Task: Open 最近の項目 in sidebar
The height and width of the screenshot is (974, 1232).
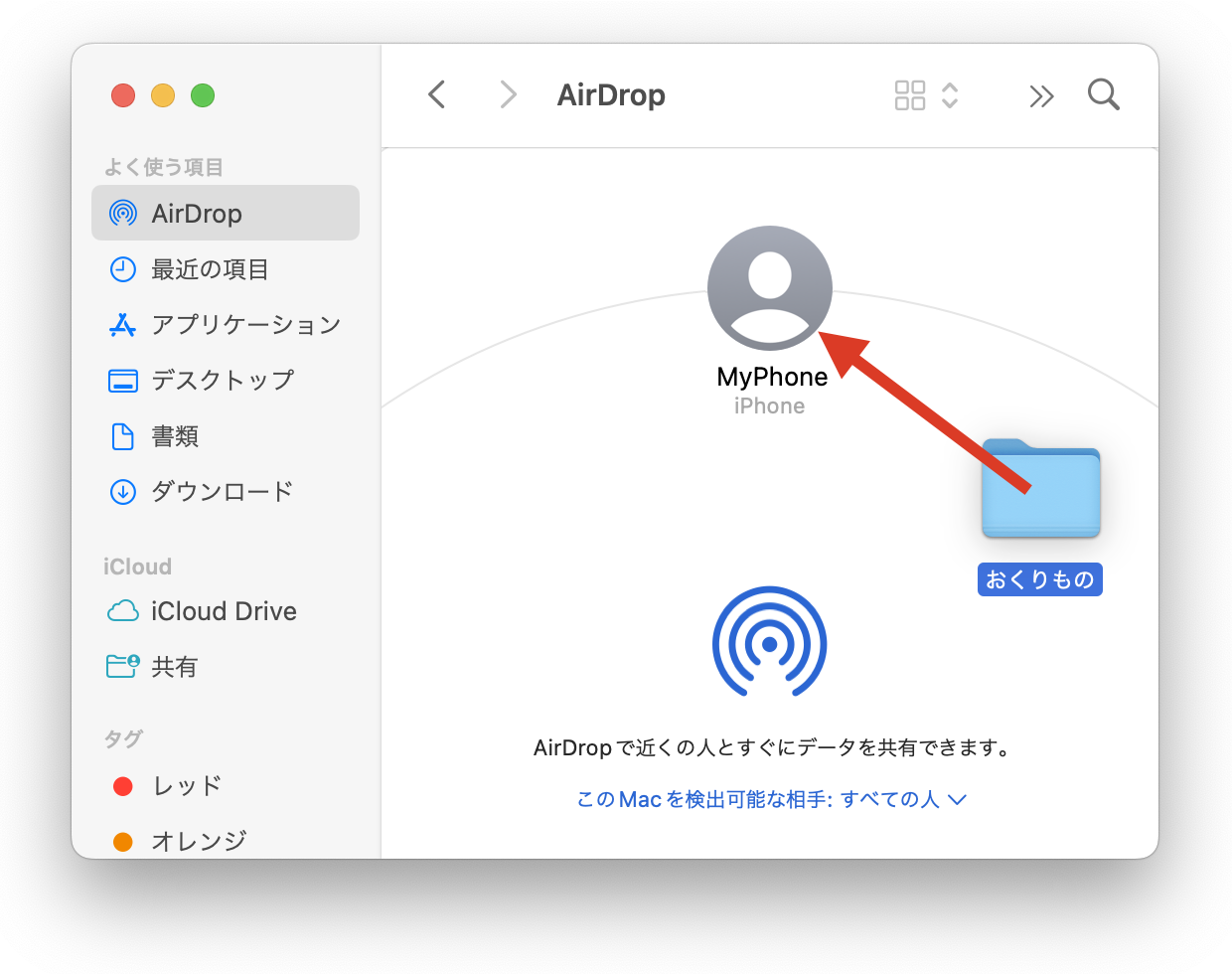Action: pyautogui.click(x=210, y=269)
